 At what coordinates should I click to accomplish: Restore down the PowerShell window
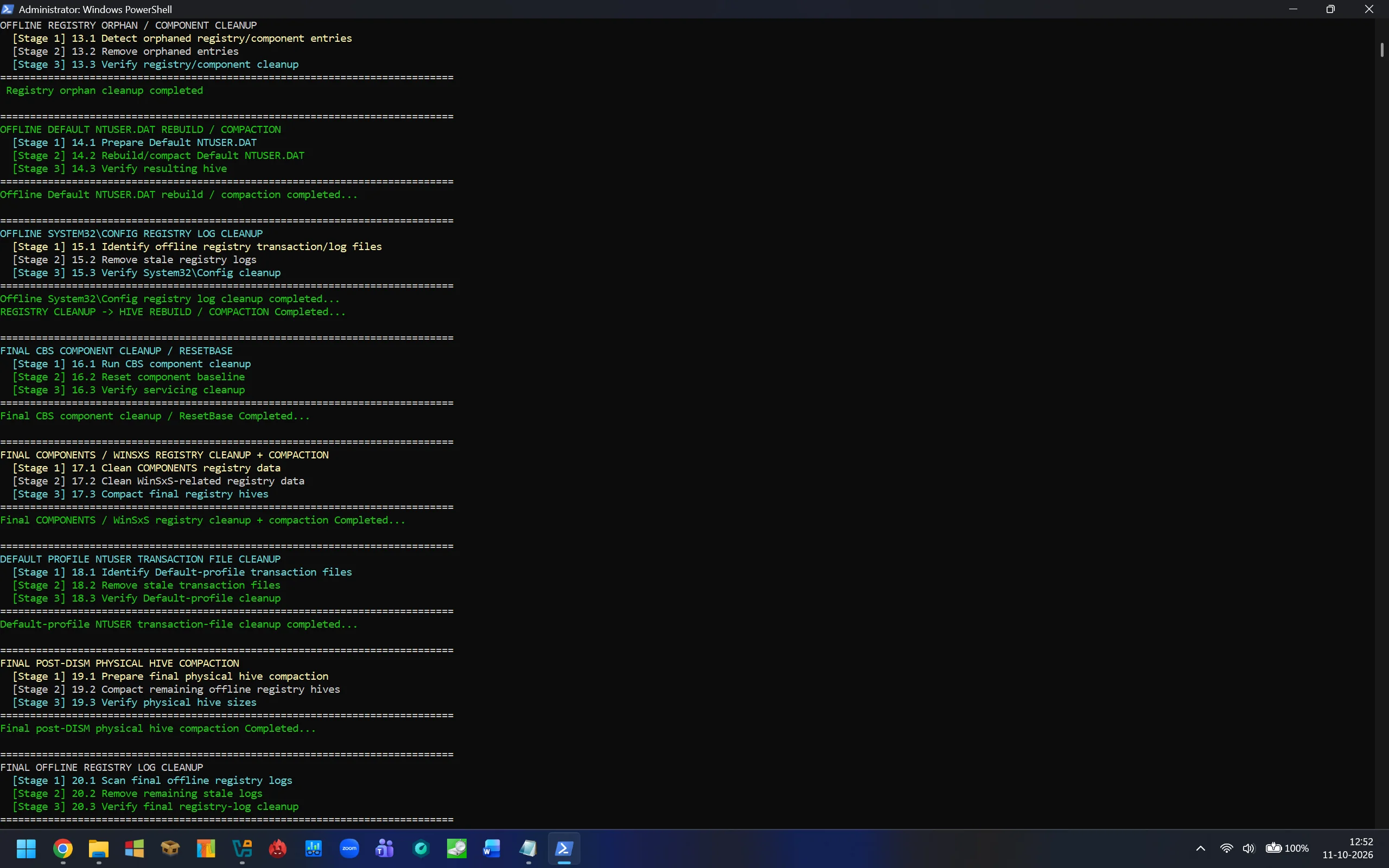point(1330,9)
